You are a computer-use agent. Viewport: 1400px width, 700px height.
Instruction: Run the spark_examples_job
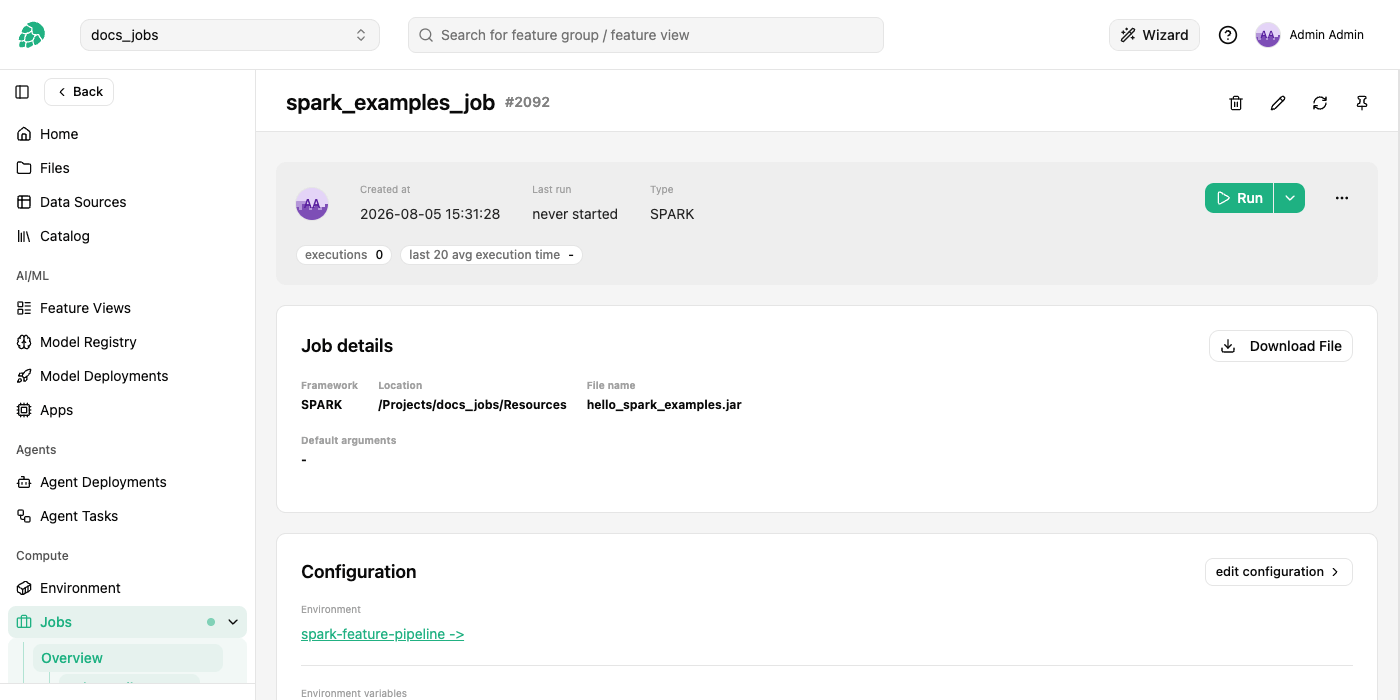(1239, 198)
